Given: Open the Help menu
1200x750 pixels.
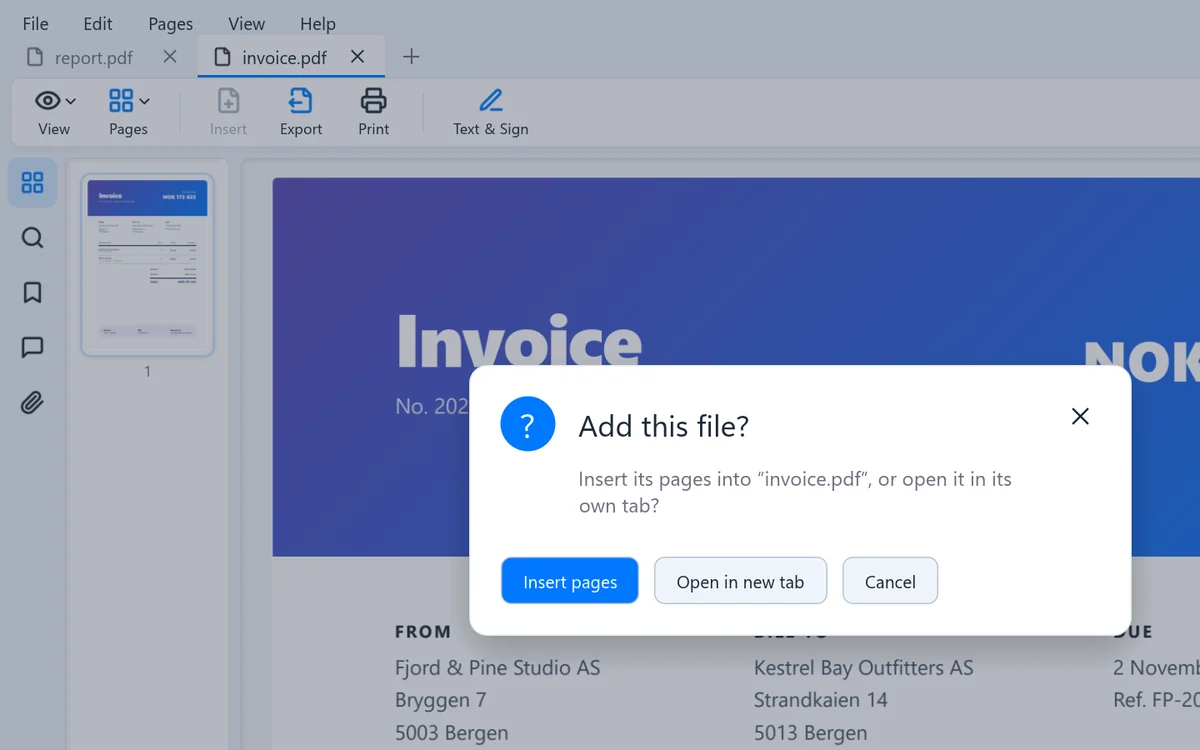Looking at the screenshot, I should [318, 24].
